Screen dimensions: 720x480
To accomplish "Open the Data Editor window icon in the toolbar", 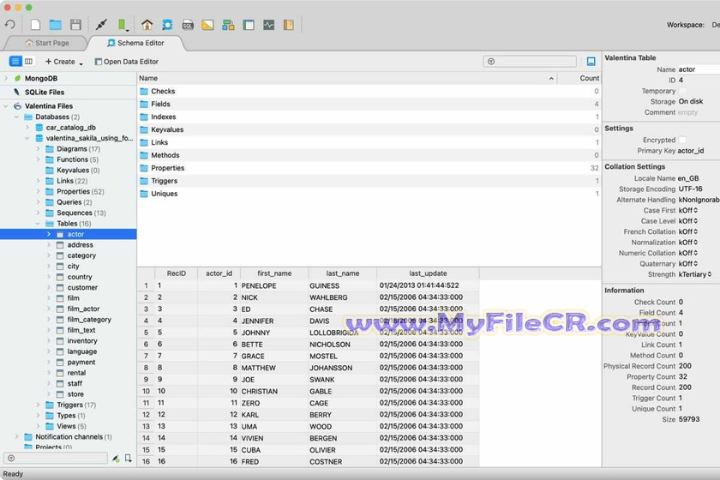I will [x=248, y=24].
